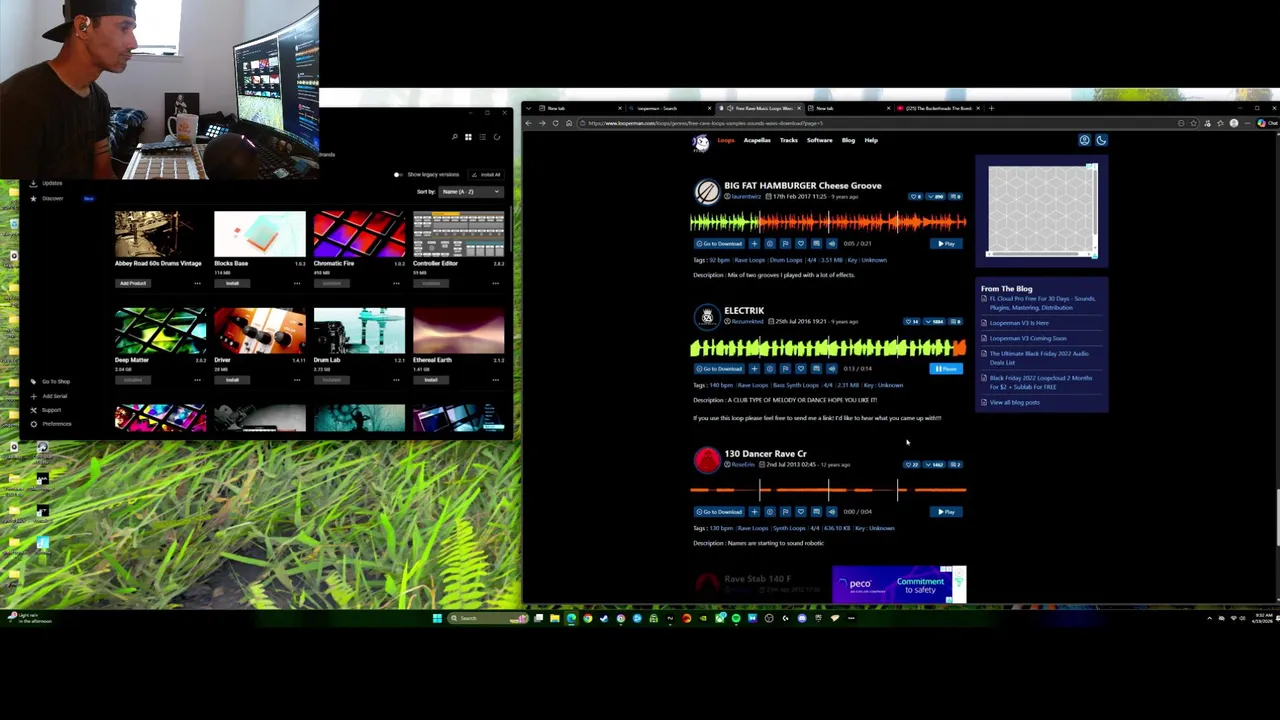Open 'Looperman V3 Is Here' blog link
Screen dimensions: 1280x720
coord(1019,323)
